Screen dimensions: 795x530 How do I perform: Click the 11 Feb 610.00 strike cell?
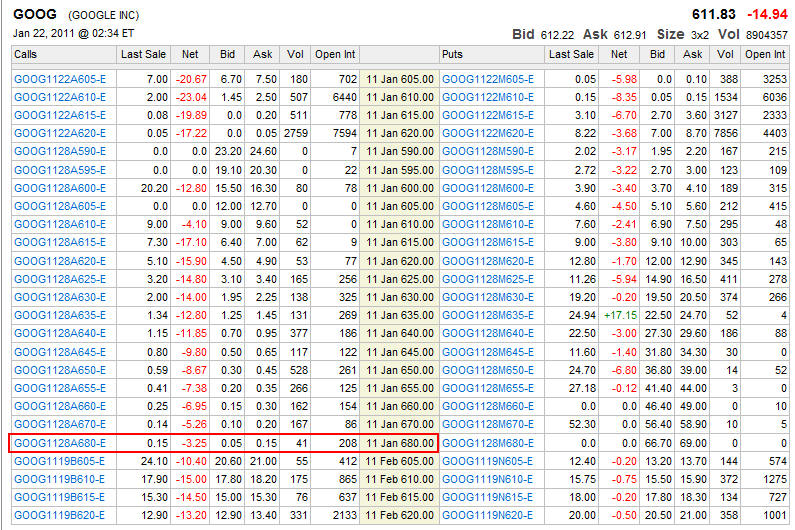pos(399,479)
